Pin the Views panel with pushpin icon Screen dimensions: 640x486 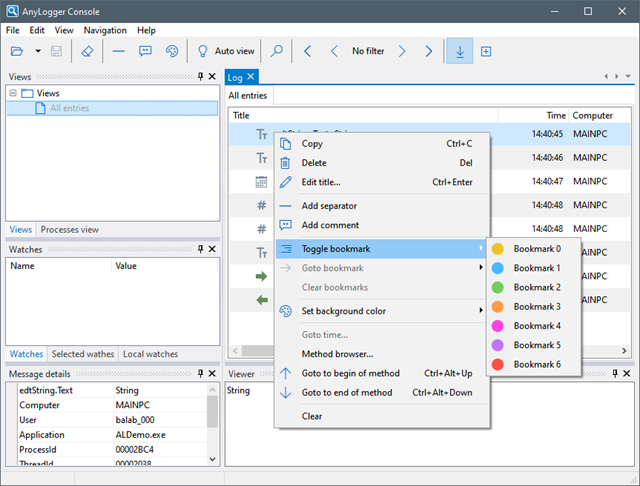coord(200,77)
